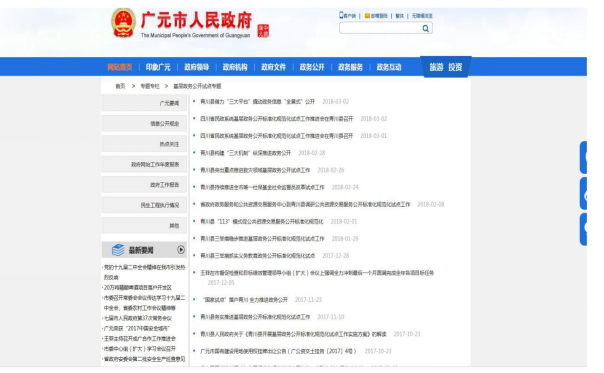Open the mobile client phone icon
This screenshot has height=373, width=604.
(341, 15)
